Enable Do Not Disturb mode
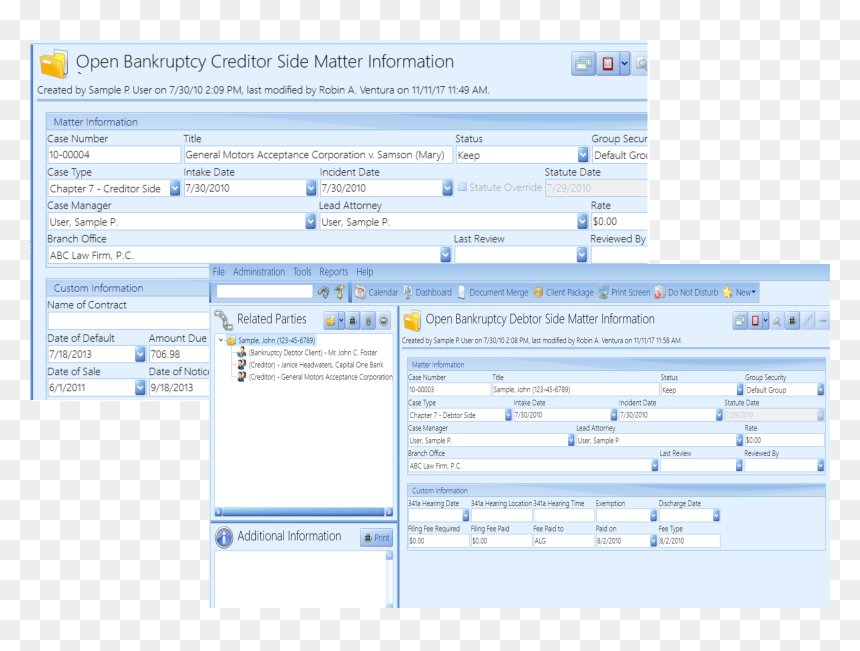 coord(686,292)
